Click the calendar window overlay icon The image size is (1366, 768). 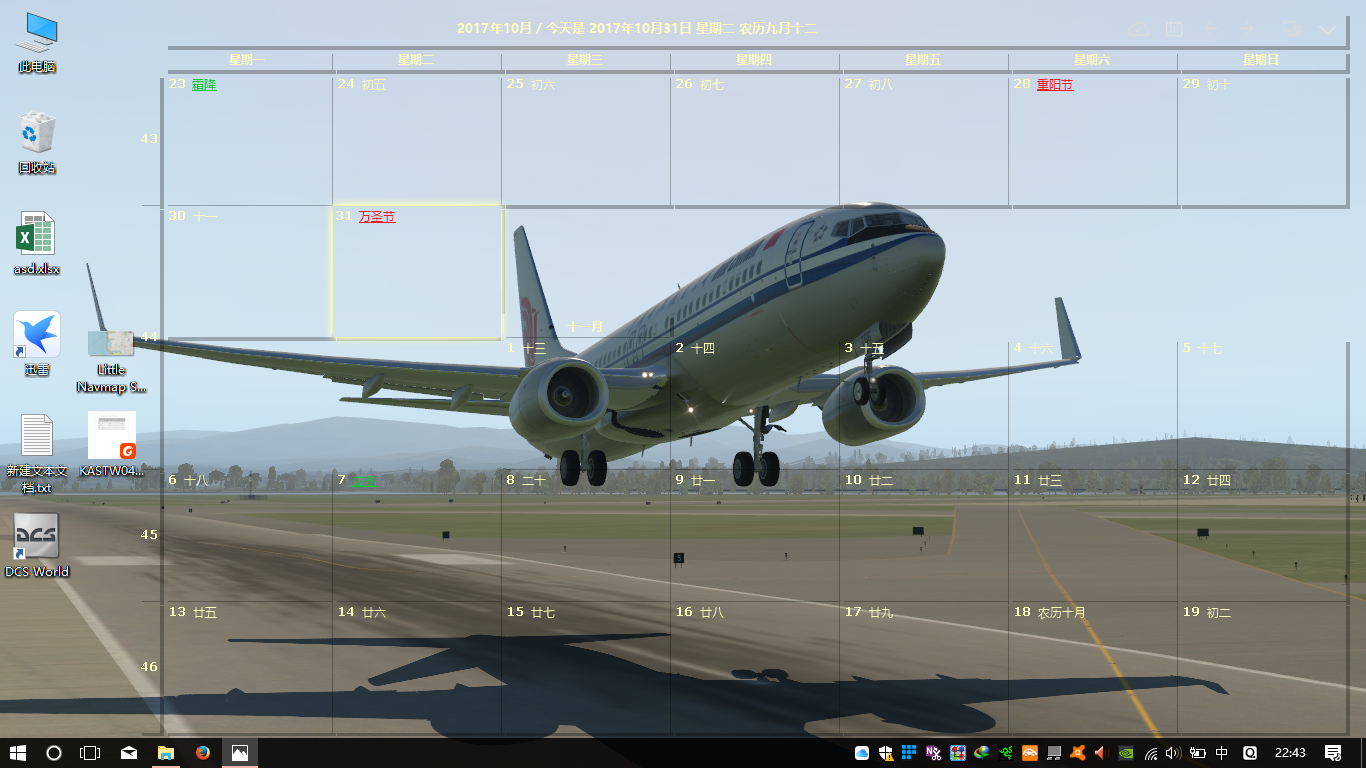(x=1292, y=30)
